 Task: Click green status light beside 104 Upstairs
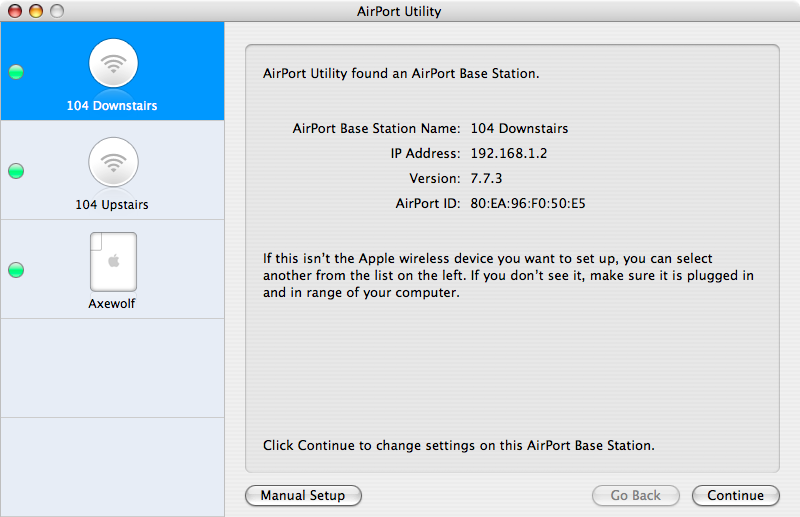(x=16, y=171)
